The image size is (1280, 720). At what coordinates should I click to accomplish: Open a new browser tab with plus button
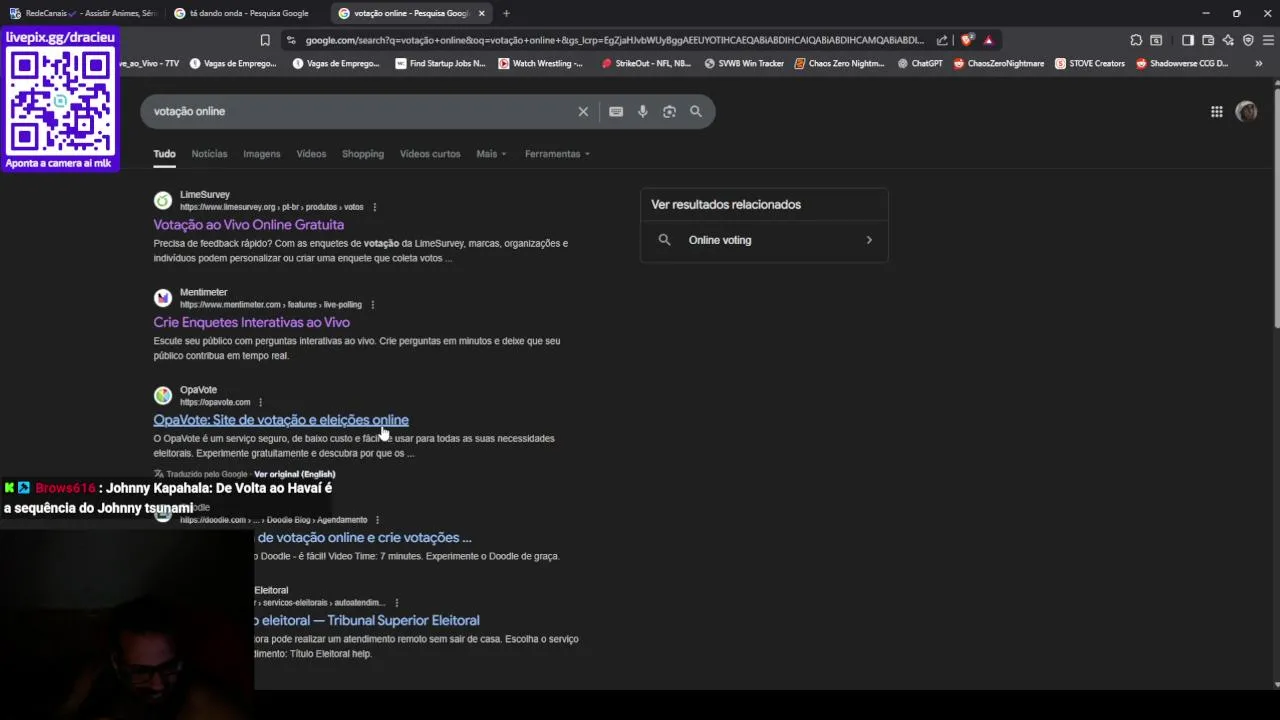tap(506, 13)
